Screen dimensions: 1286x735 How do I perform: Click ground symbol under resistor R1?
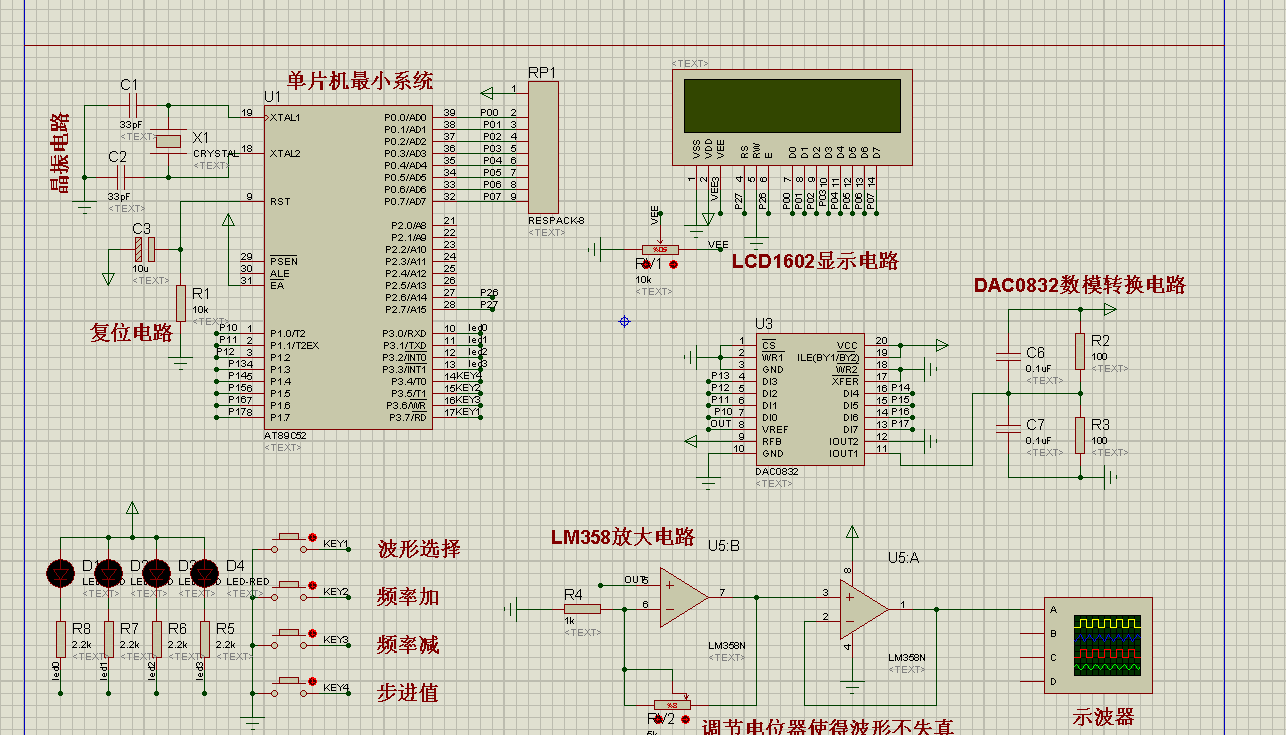[x=181, y=365]
